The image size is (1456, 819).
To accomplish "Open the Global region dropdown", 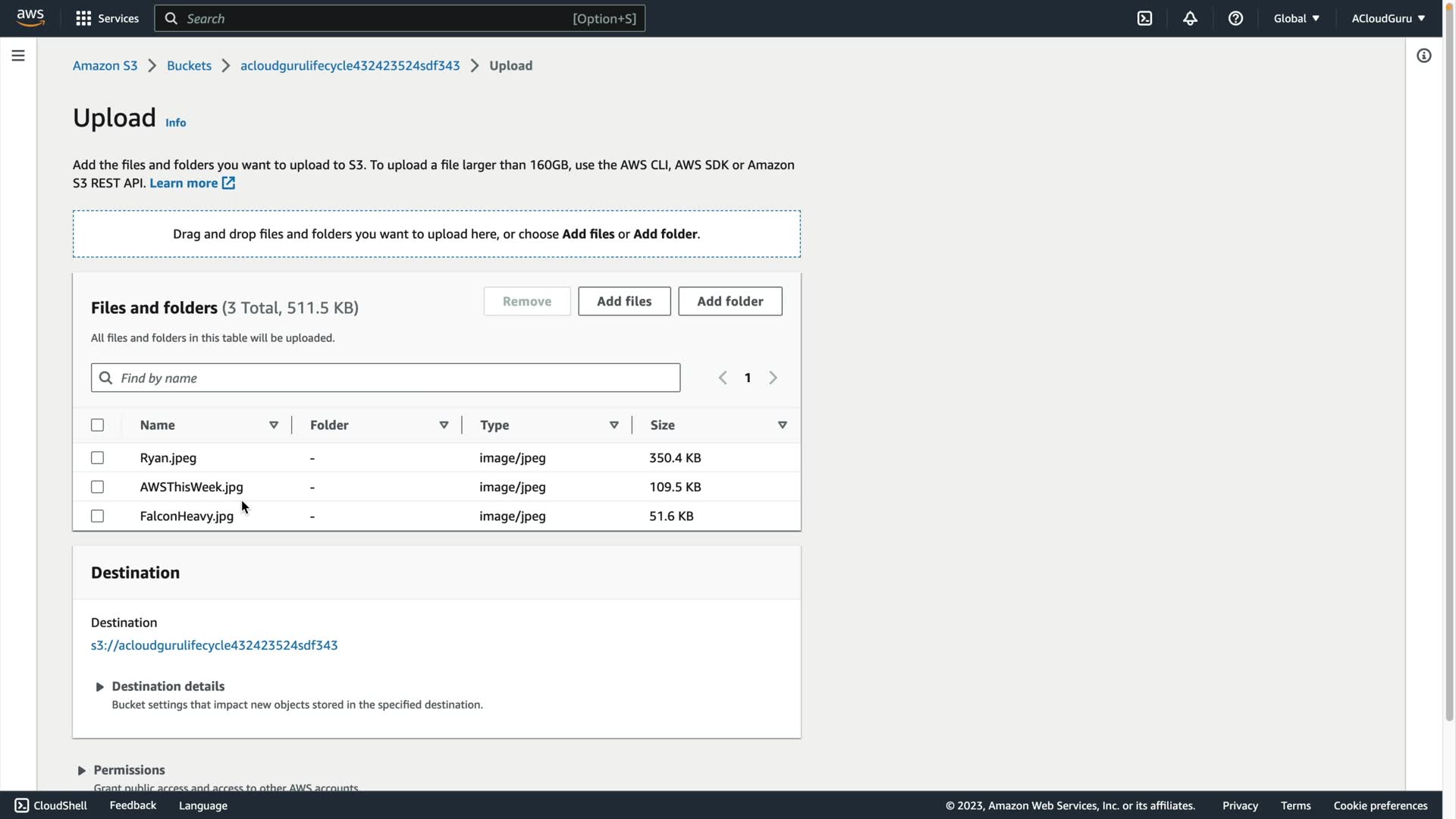I will click(x=1296, y=18).
